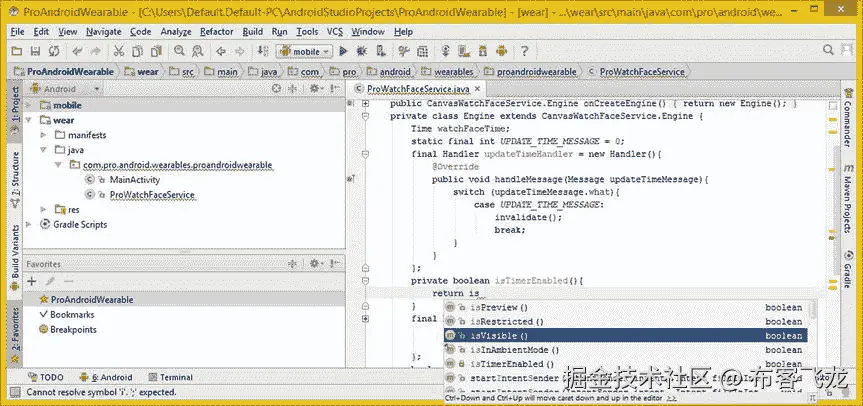Expand the mobile module node

29,105
